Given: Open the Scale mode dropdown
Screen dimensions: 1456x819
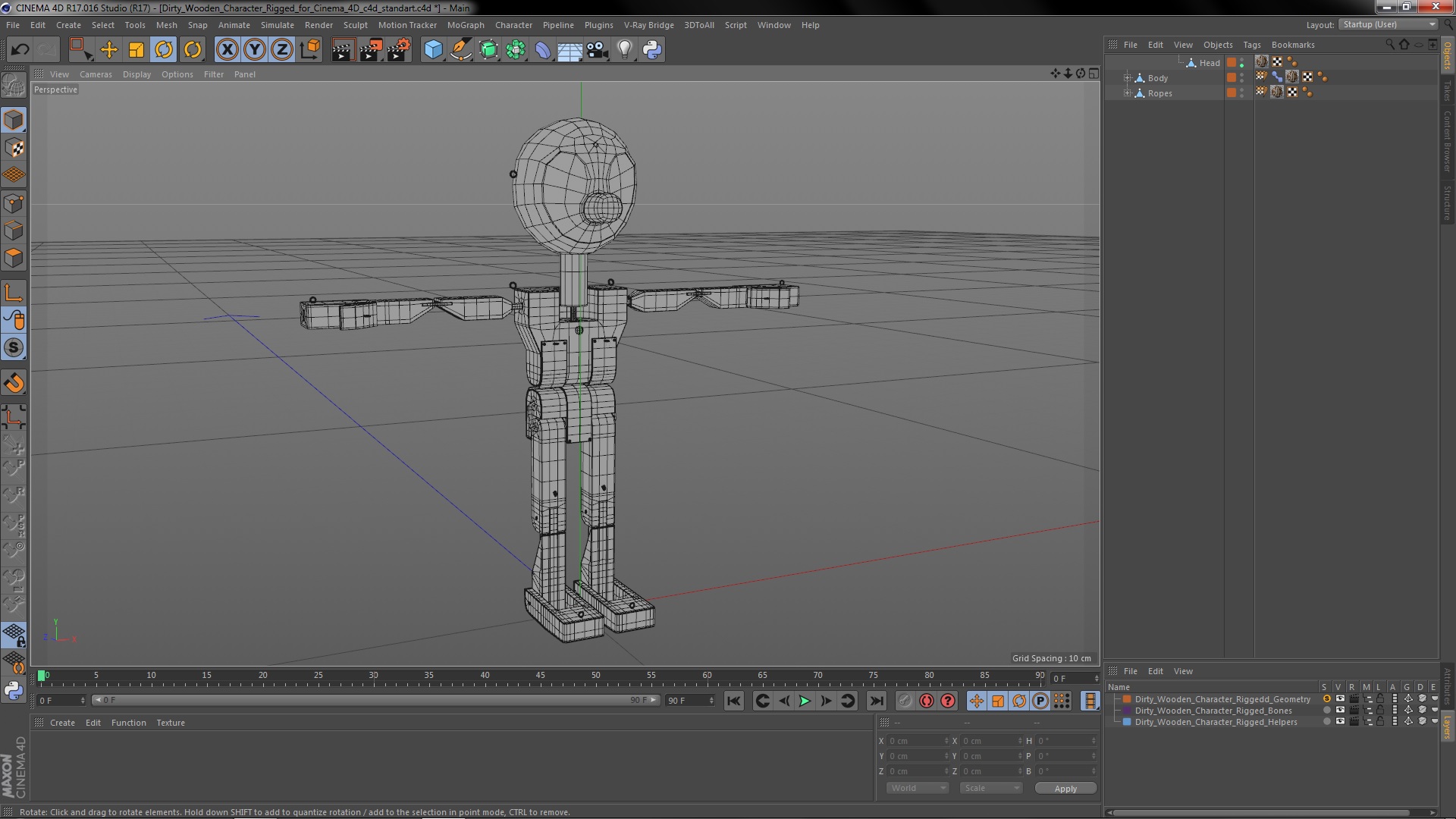Looking at the screenshot, I should (990, 789).
